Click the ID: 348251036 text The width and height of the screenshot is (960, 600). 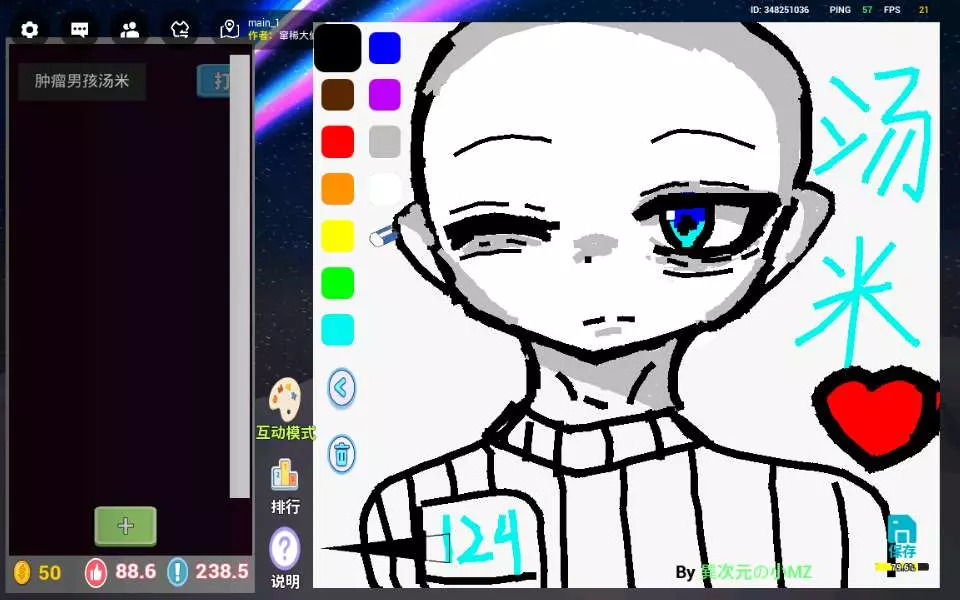(x=779, y=10)
